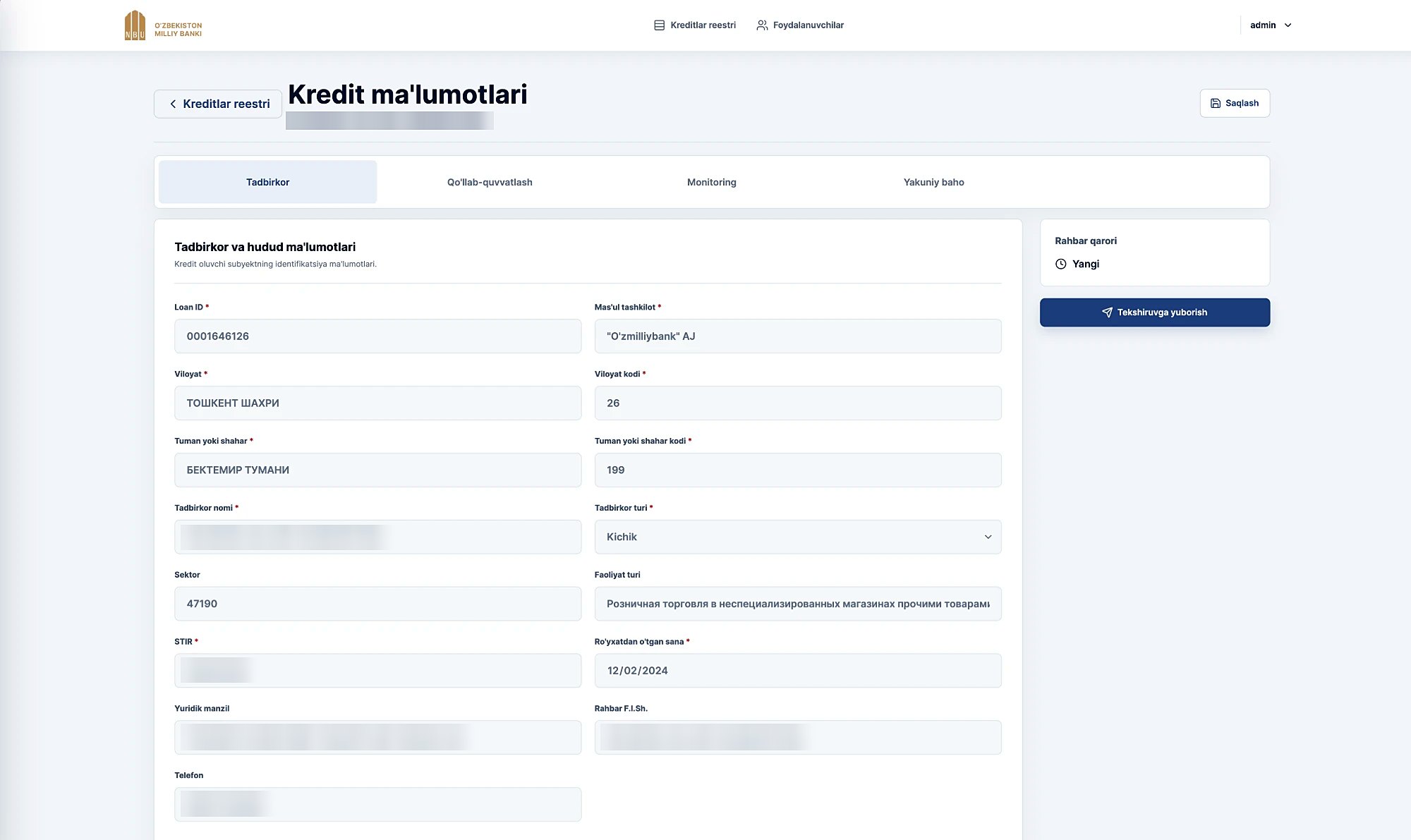Go to the Monitoring tab
Viewport: 1411px width, 840px height.
711,182
